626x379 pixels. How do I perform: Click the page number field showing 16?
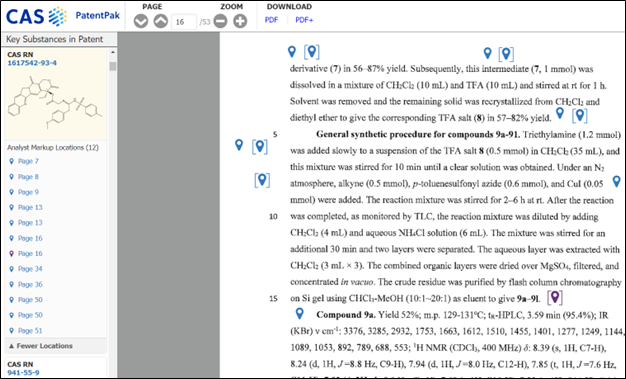pyautogui.click(x=184, y=22)
